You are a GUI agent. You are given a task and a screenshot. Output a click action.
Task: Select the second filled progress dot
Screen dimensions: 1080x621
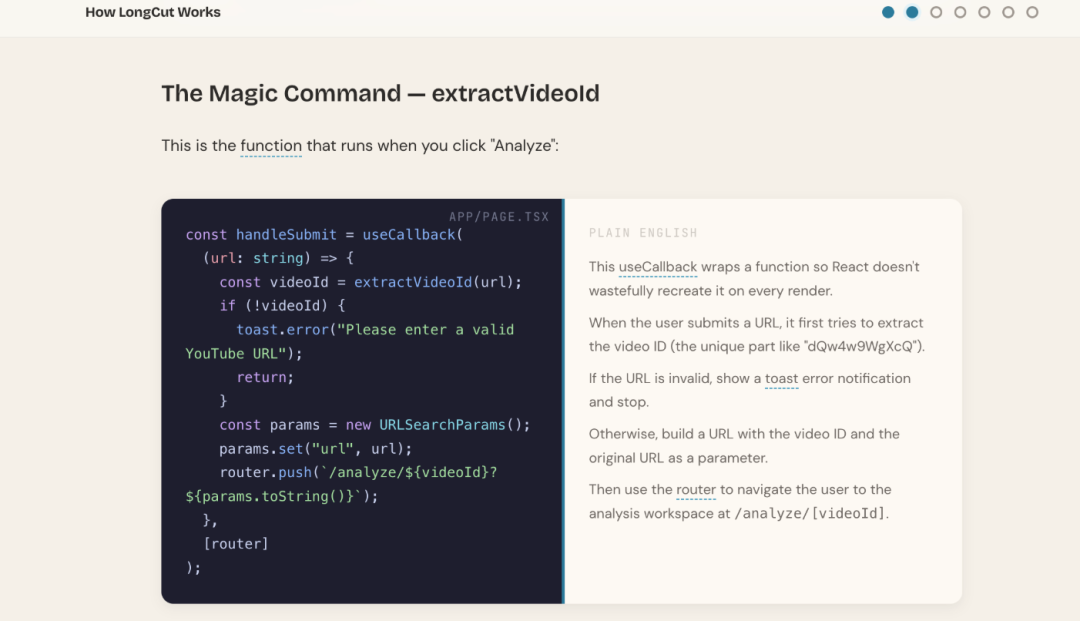[x=912, y=12]
